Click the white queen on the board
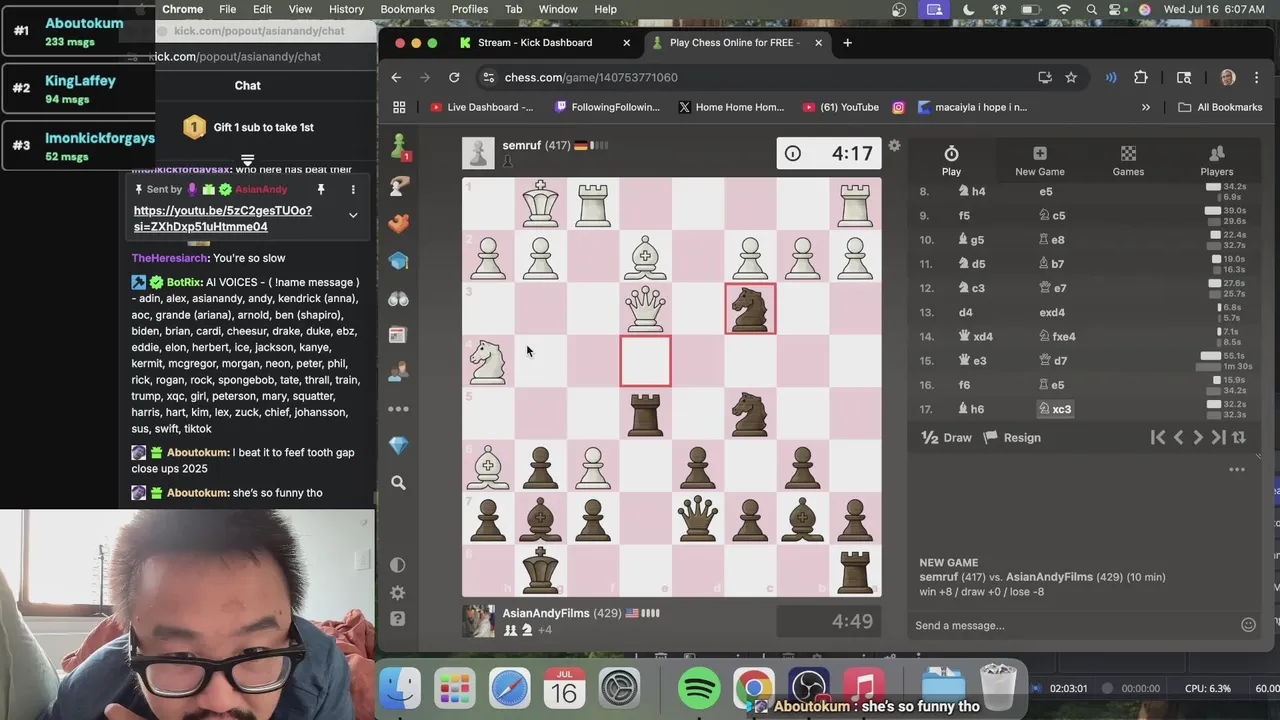The width and height of the screenshot is (1280, 720). point(645,308)
